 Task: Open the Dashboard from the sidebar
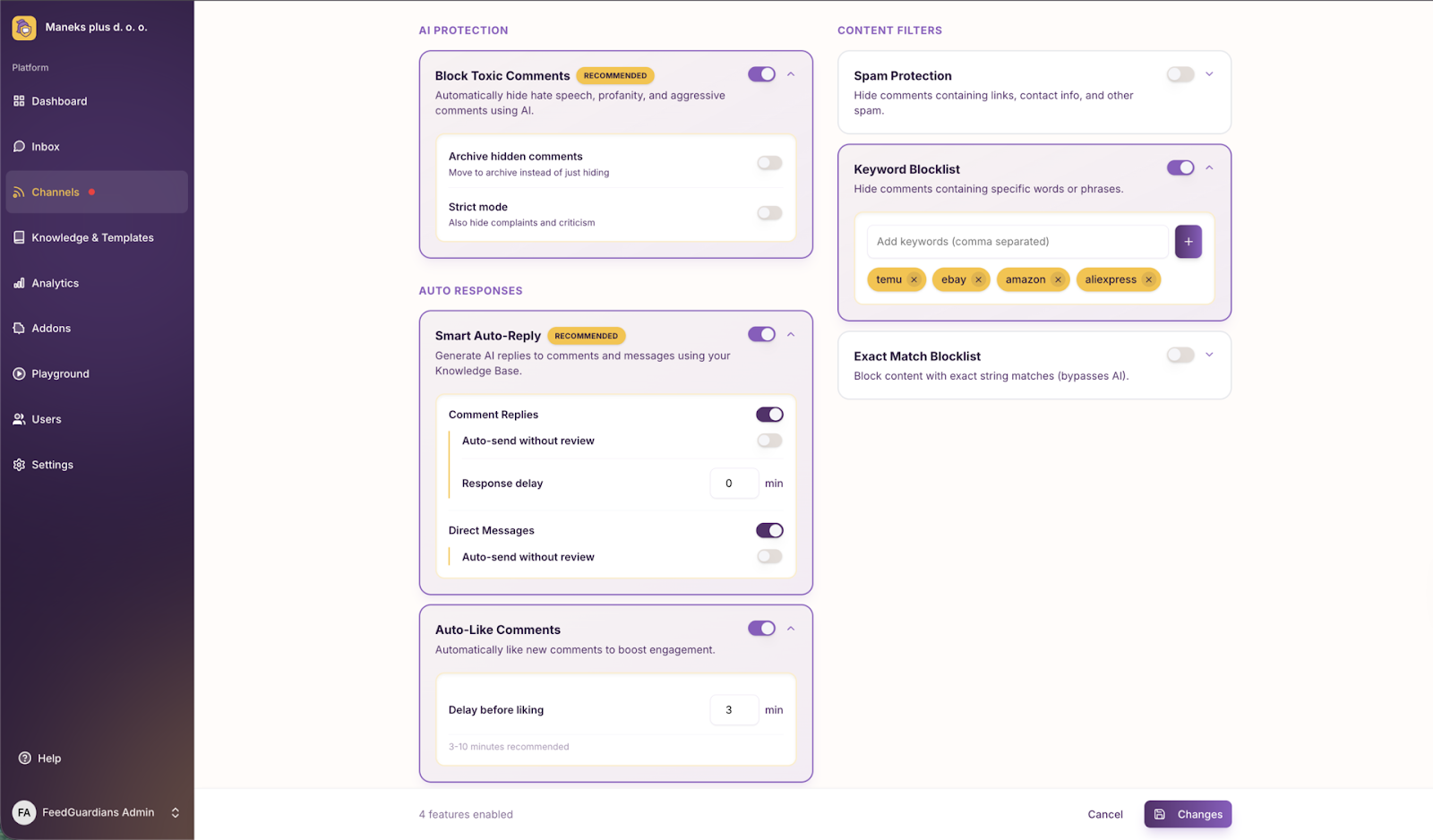click(58, 100)
